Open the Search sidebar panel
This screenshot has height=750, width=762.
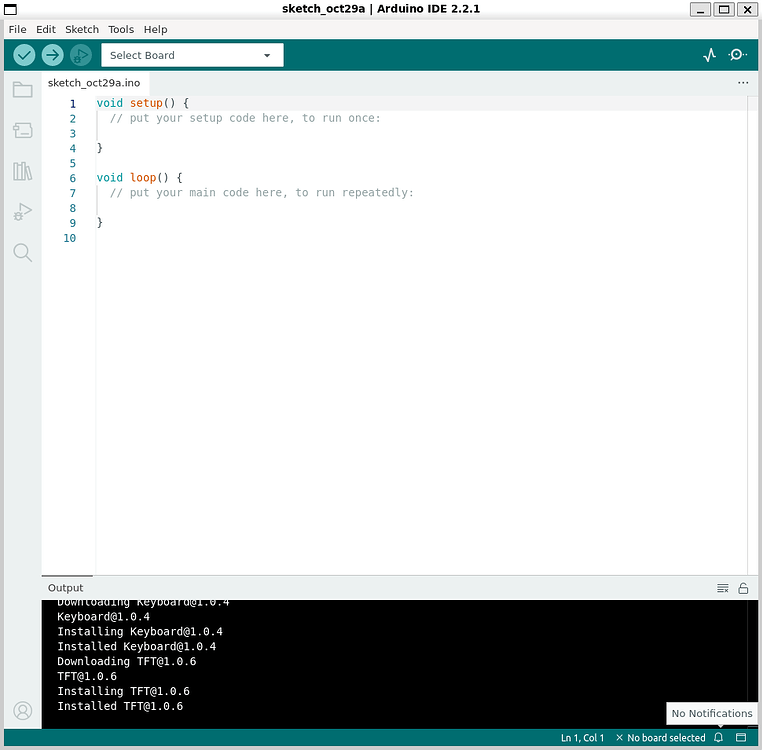tap(22, 252)
